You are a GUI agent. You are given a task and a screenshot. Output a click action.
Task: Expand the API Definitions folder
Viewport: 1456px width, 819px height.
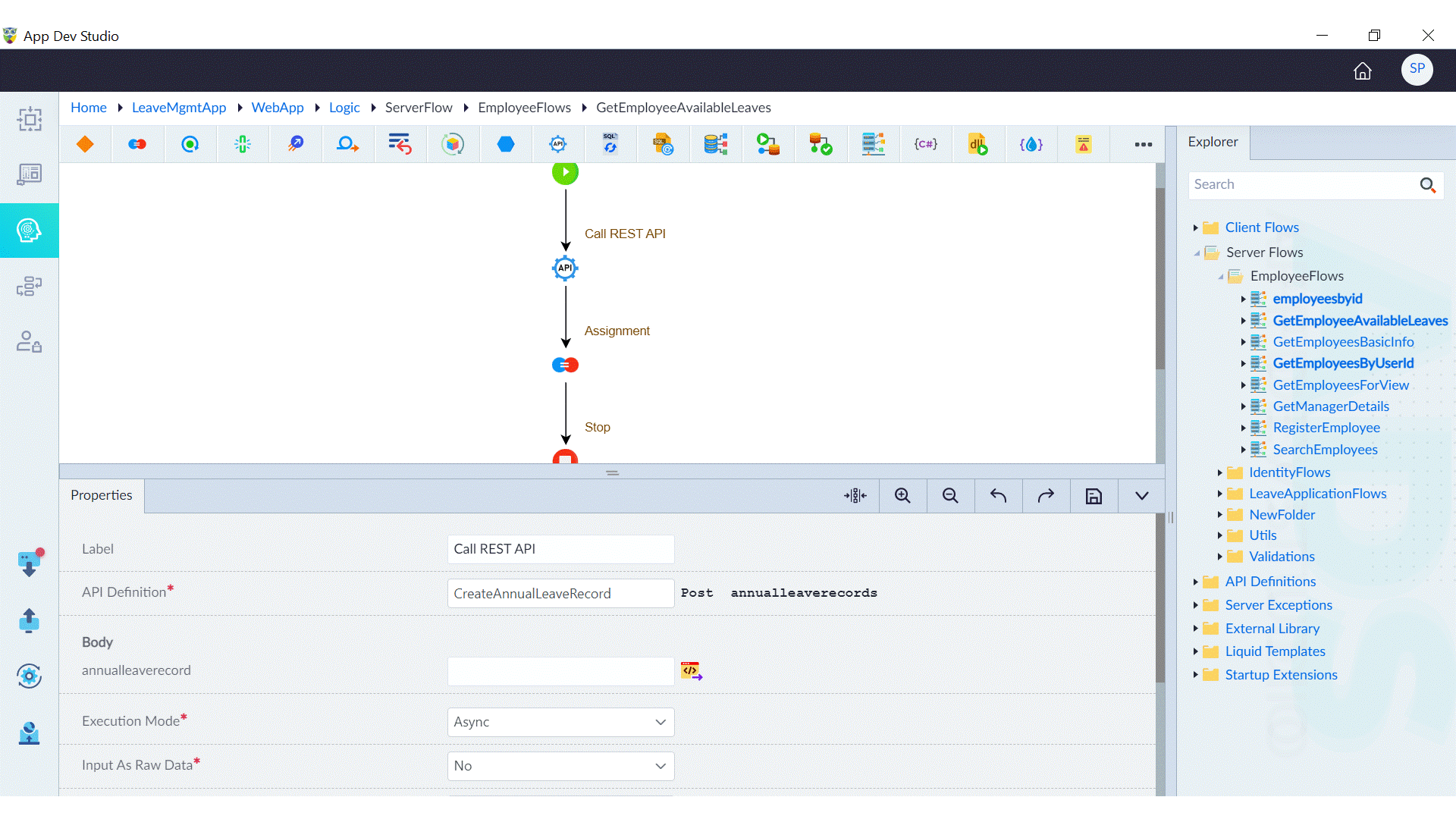(x=1195, y=582)
